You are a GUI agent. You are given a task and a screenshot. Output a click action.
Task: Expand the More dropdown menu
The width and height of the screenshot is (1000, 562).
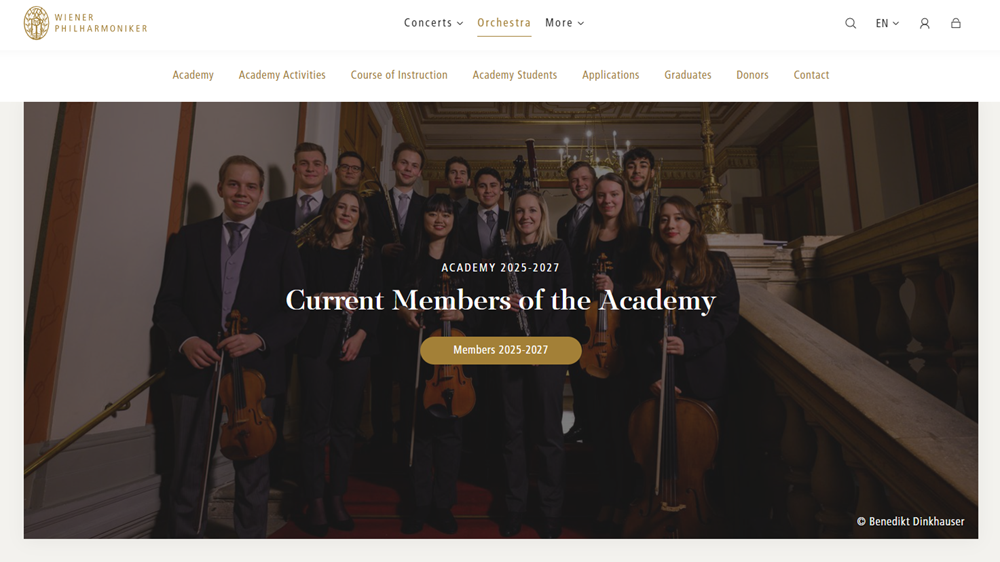564,23
